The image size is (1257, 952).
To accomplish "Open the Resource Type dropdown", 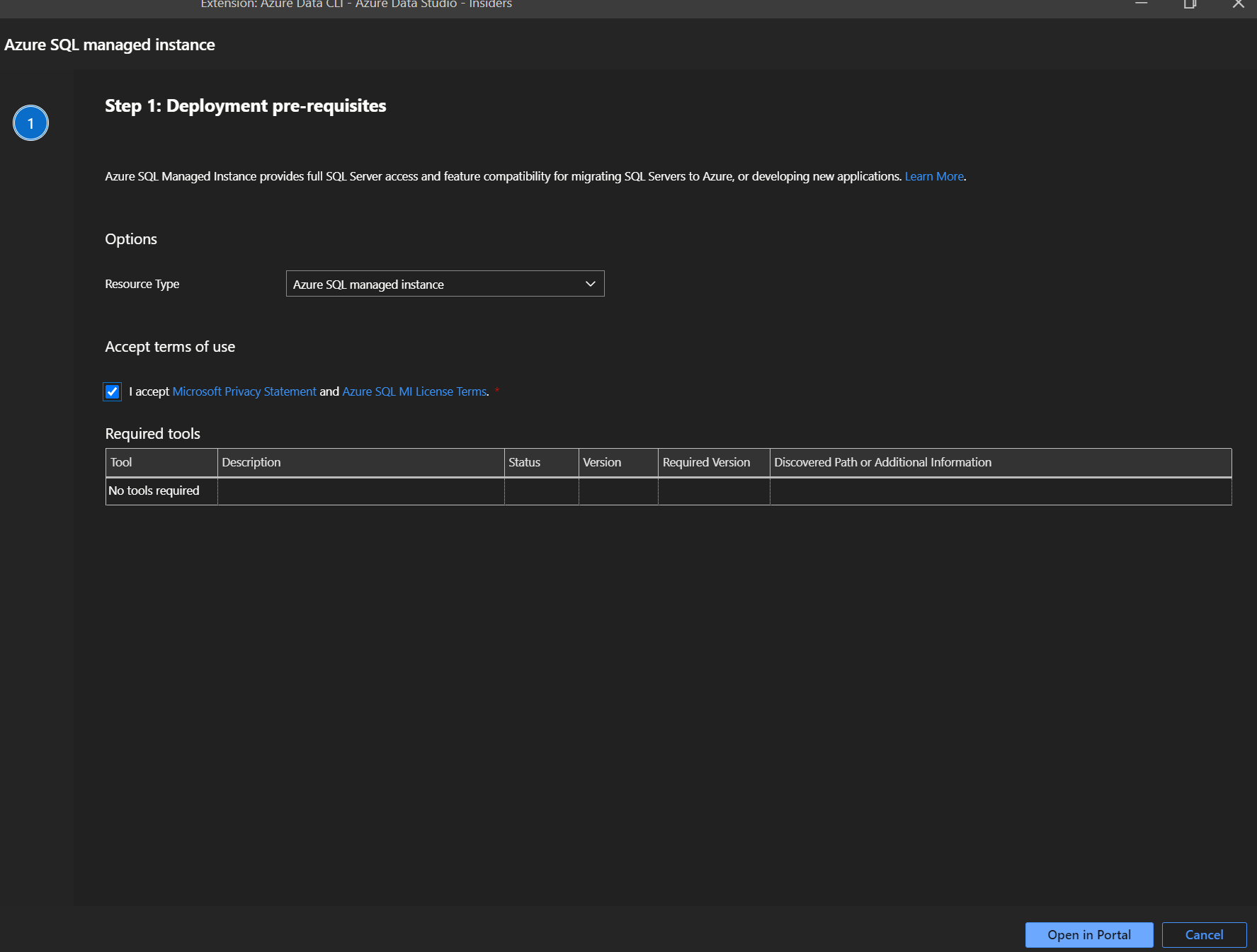I will click(x=444, y=284).
